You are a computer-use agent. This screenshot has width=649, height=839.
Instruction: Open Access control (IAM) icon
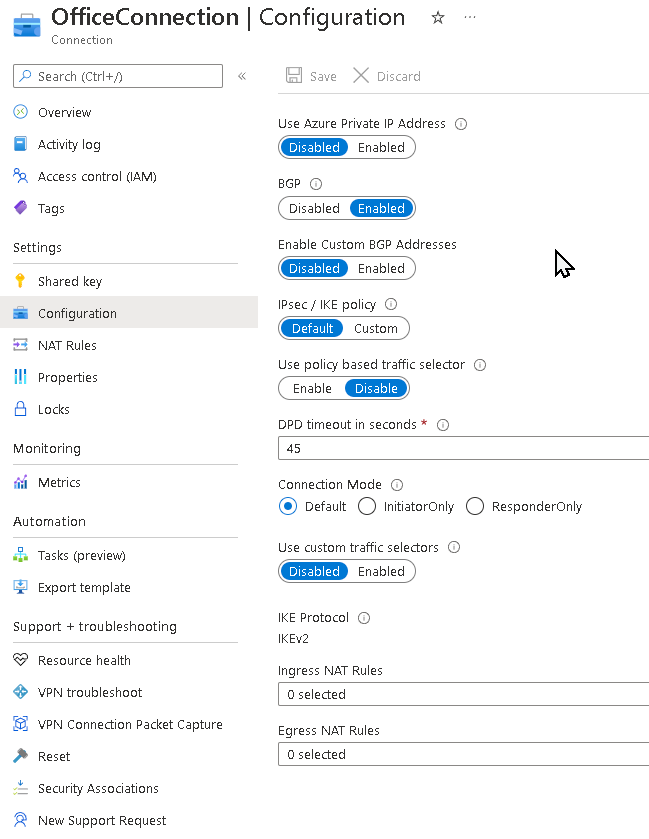[x=20, y=176]
